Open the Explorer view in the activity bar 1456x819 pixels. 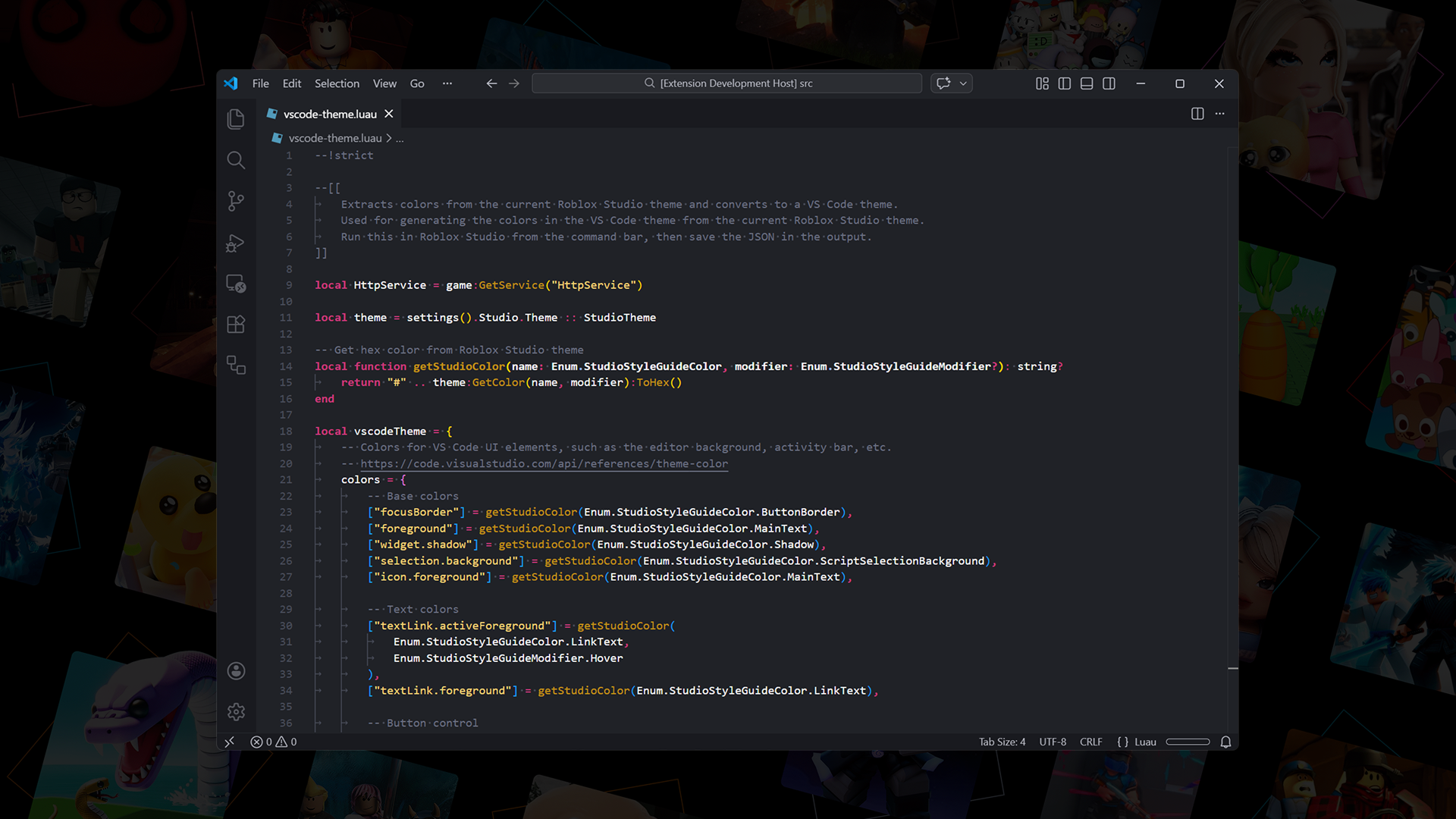click(235, 118)
